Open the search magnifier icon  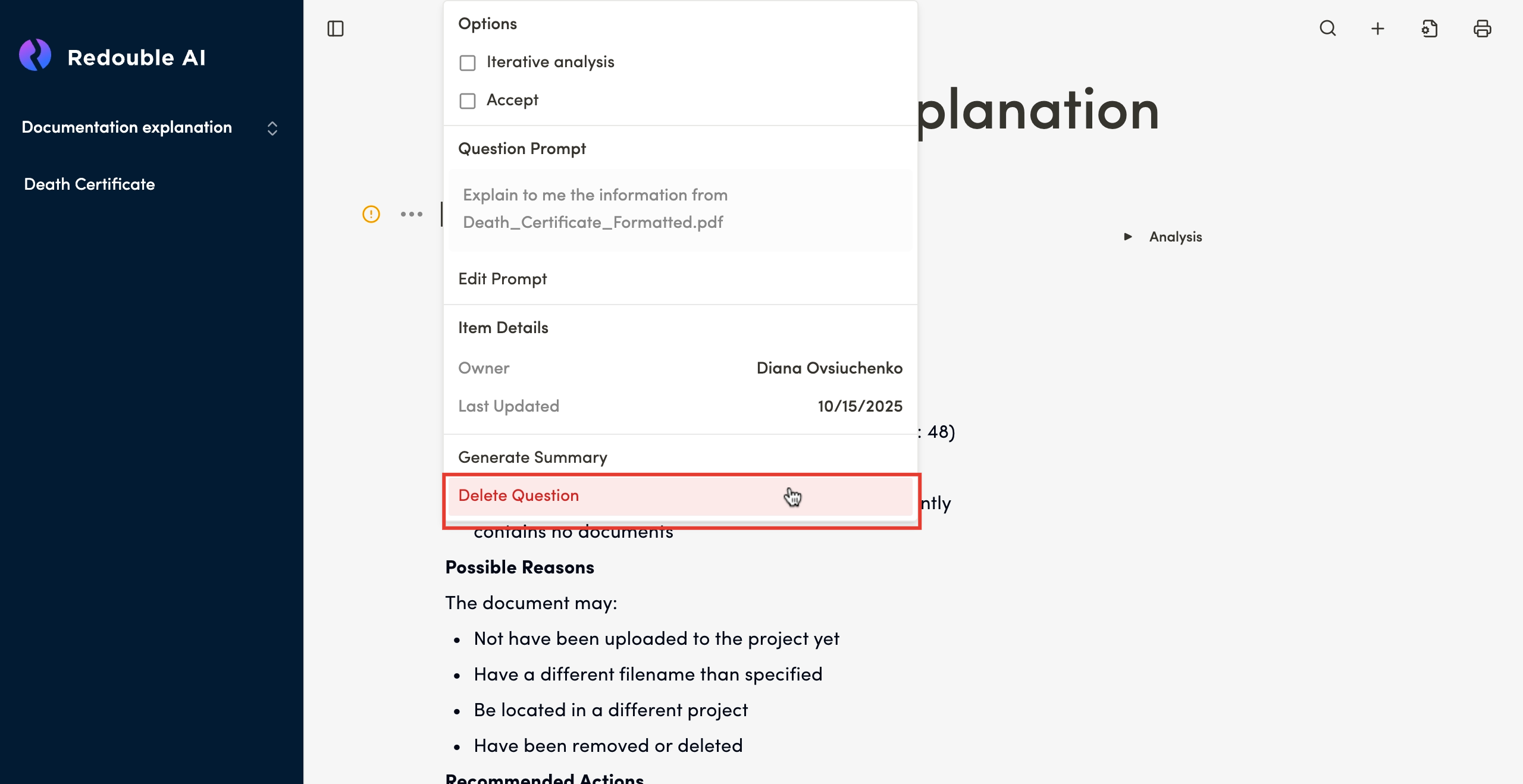pyautogui.click(x=1328, y=29)
